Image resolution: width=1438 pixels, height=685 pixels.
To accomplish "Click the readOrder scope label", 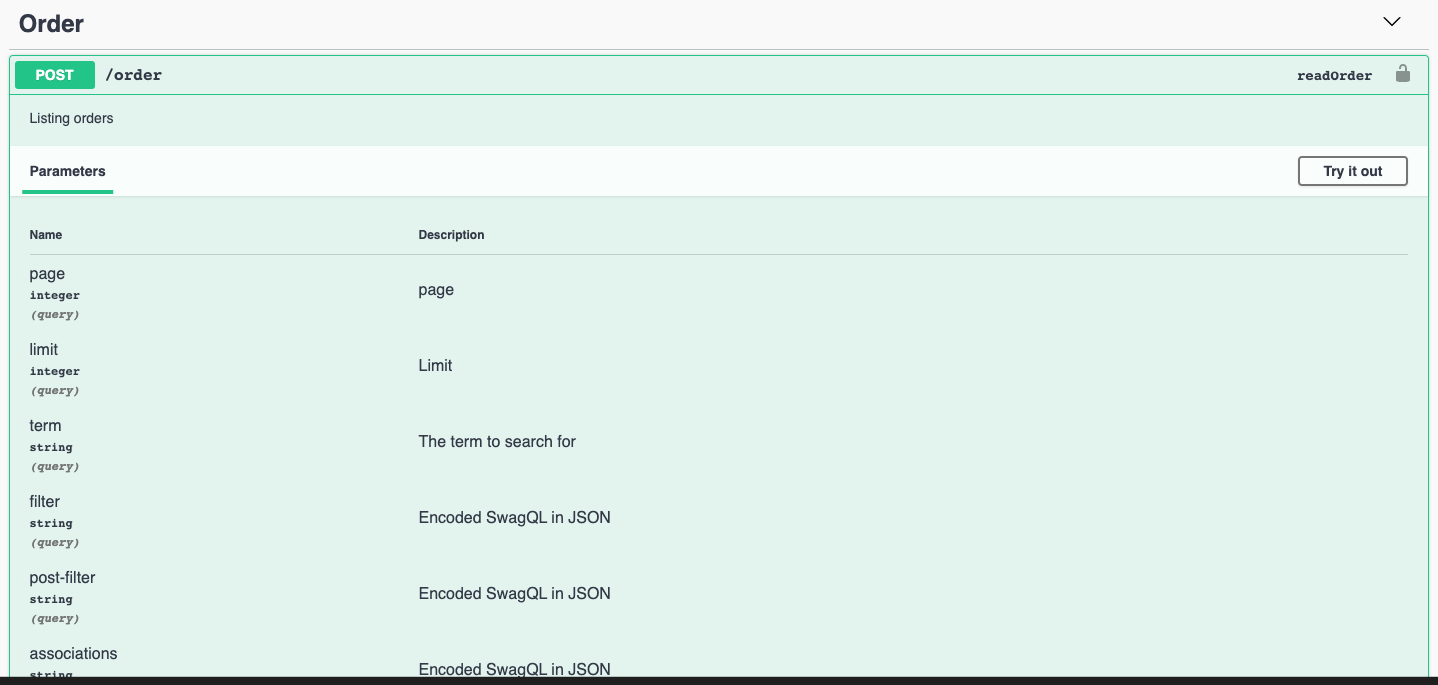I will [1334, 74].
